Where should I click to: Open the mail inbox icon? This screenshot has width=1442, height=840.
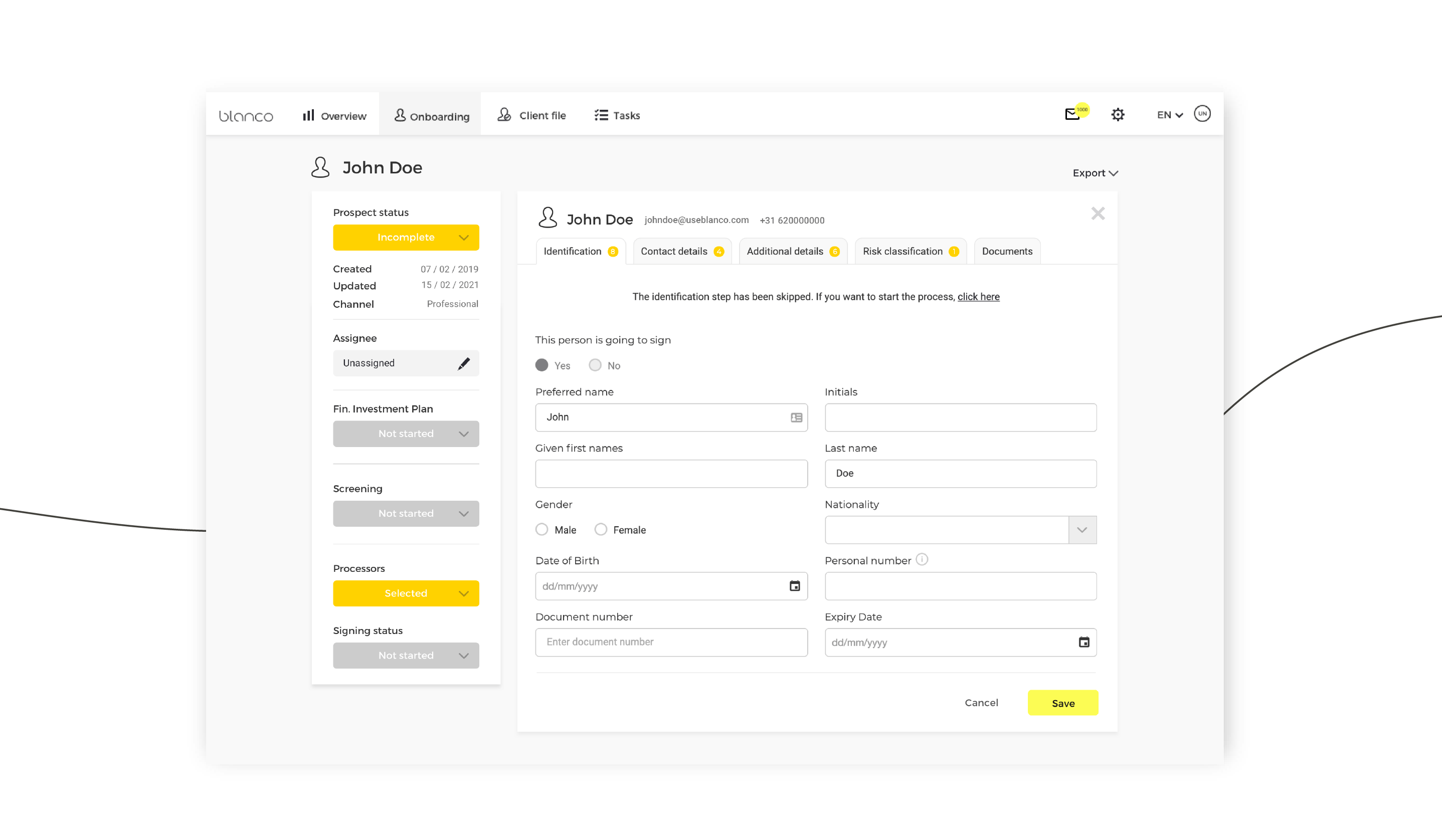[1072, 114]
